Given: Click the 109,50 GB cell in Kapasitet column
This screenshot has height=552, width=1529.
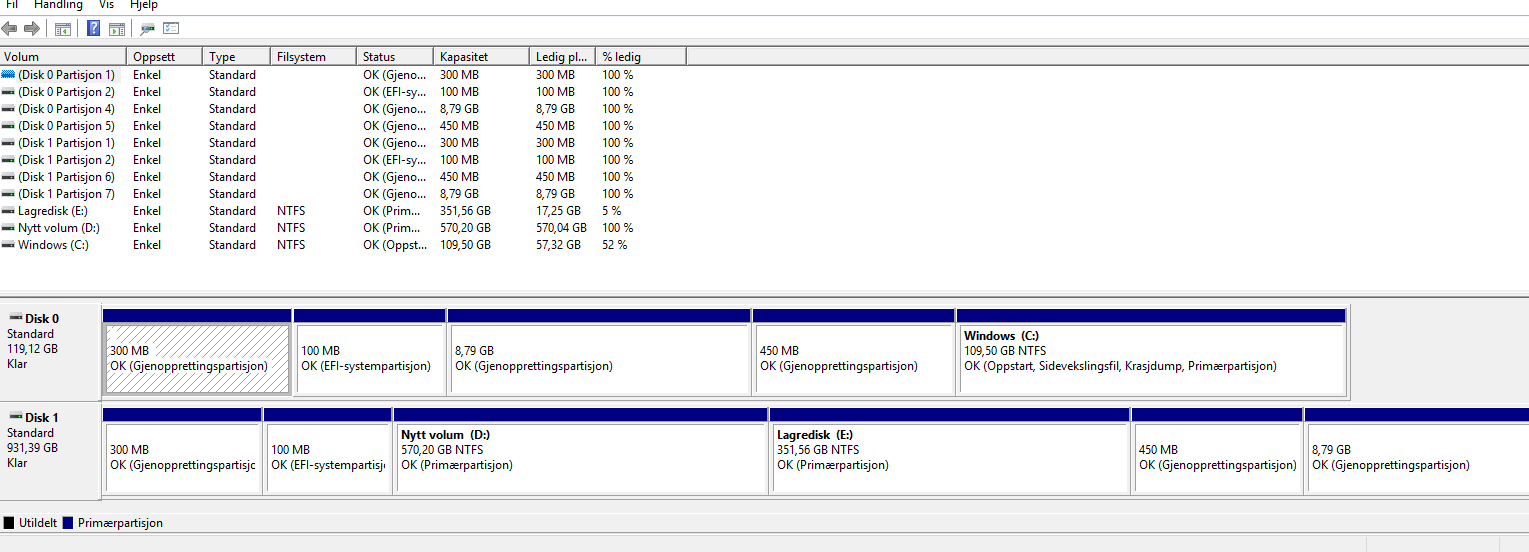Looking at the screenshot, I should tap(465, 245).
